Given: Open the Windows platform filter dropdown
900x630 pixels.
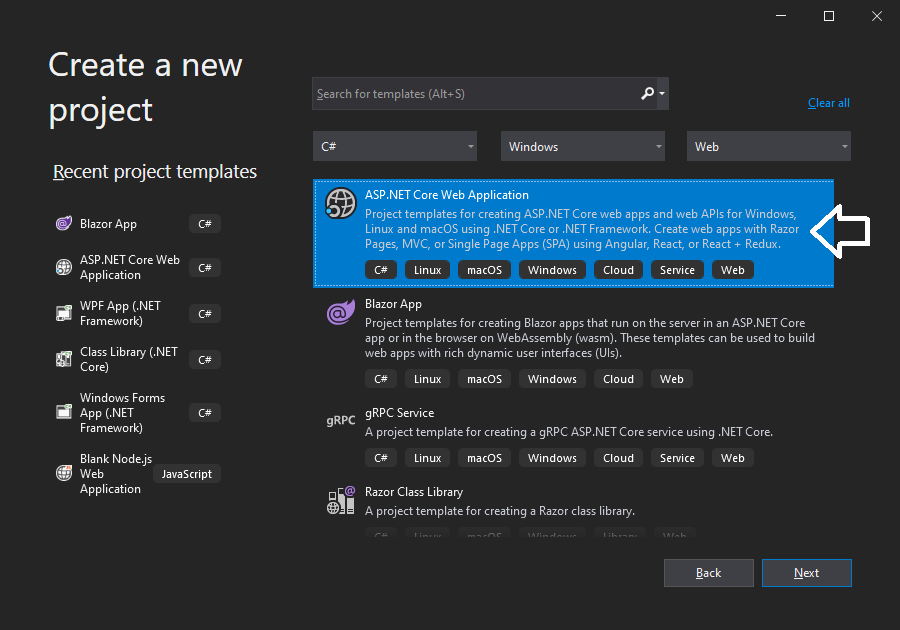Looking at the screenshot, I should tap(583, 146).
